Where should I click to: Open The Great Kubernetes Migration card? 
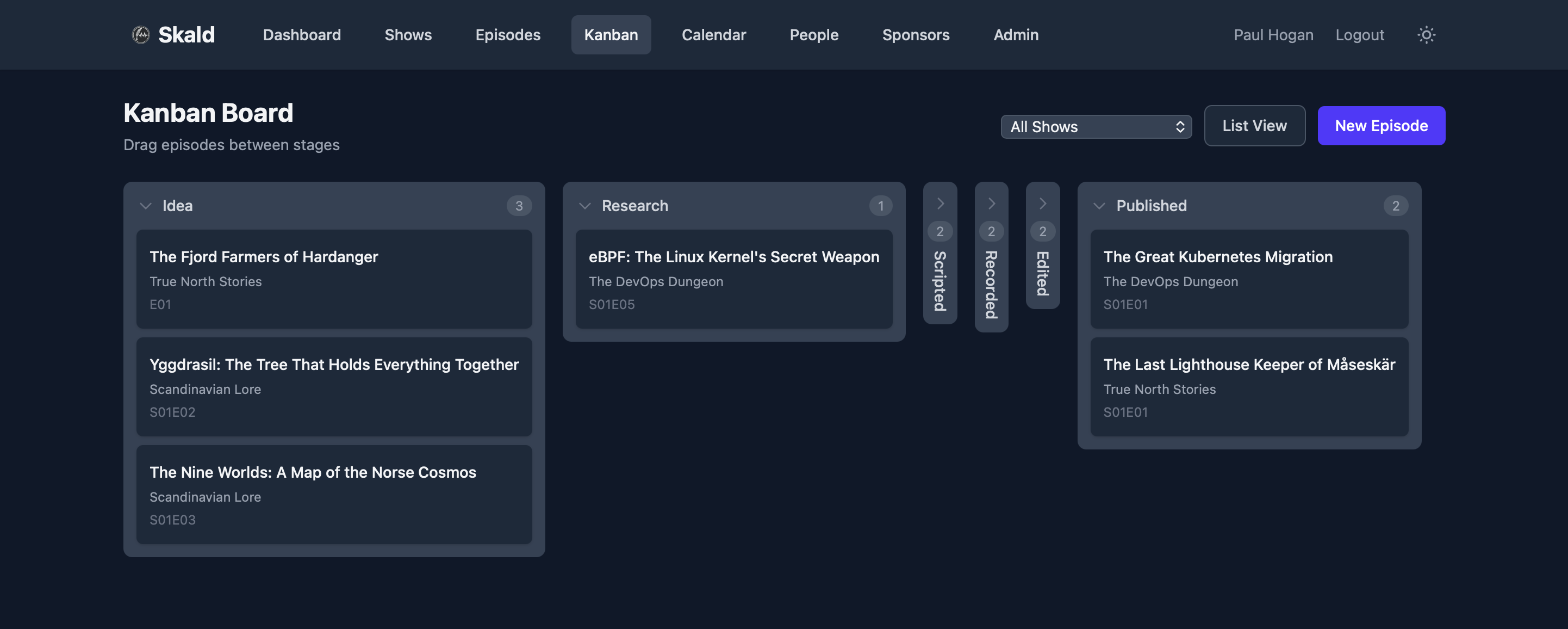pos(1249,280)
